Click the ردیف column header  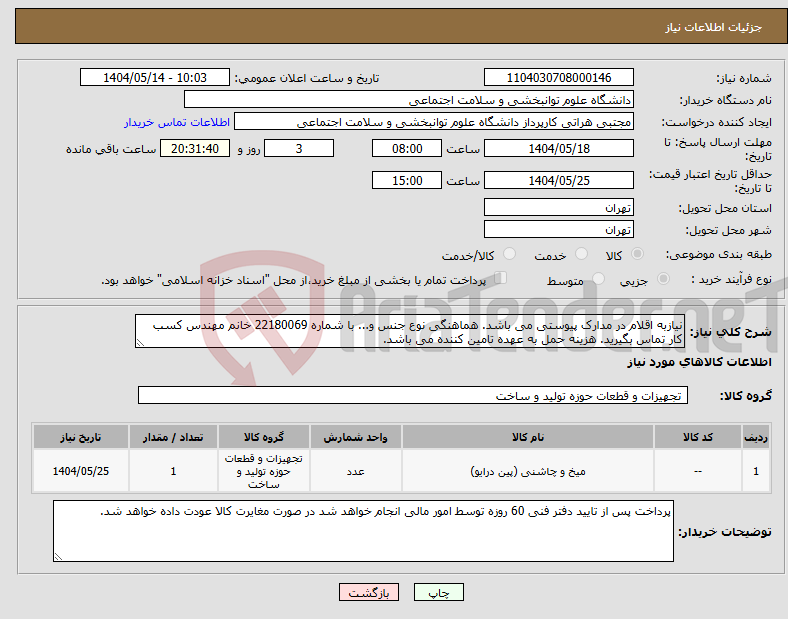[756, 437]
